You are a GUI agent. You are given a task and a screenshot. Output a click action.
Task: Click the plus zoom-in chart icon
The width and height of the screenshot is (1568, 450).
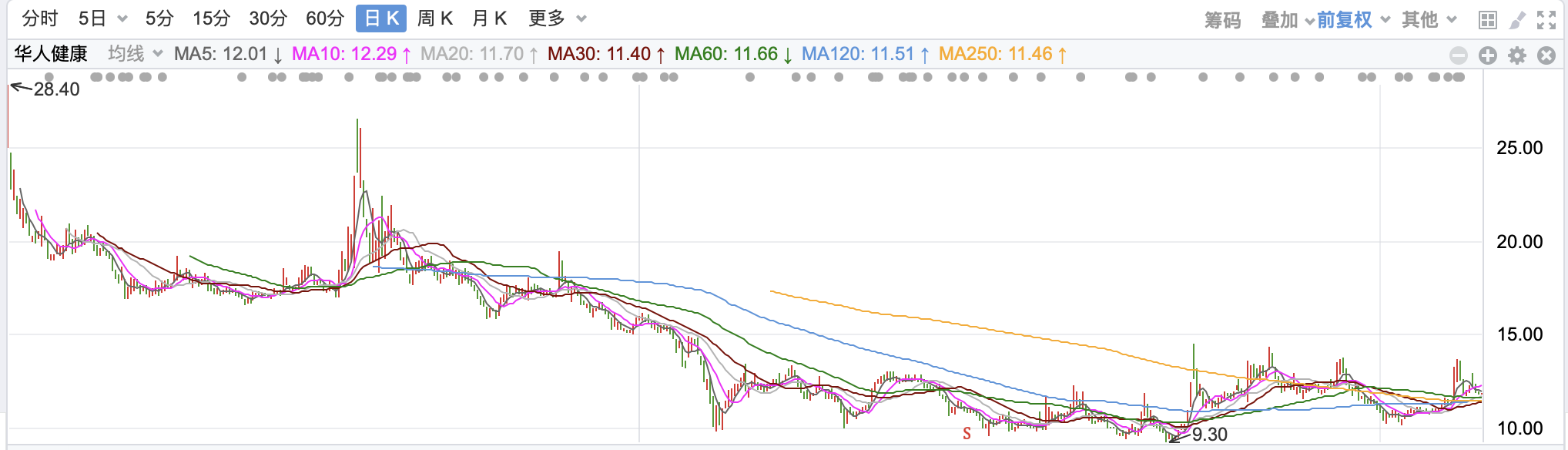pyautogui.click(x=1488, y=55)
